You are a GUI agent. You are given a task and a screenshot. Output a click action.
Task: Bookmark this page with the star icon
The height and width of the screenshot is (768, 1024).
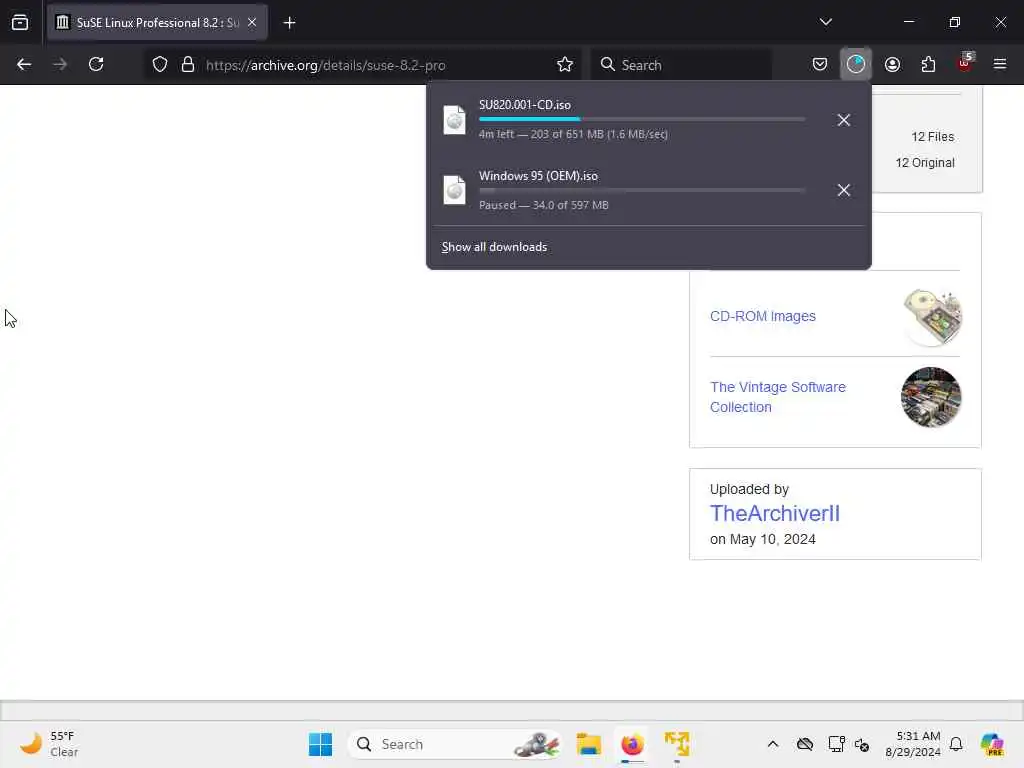[x=565, y=65]
